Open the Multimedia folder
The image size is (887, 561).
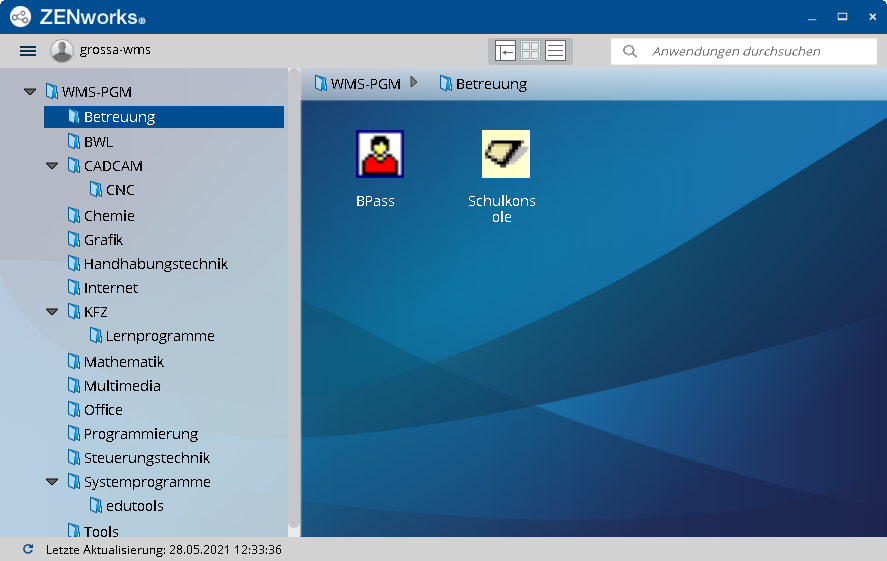click(114, 386)
